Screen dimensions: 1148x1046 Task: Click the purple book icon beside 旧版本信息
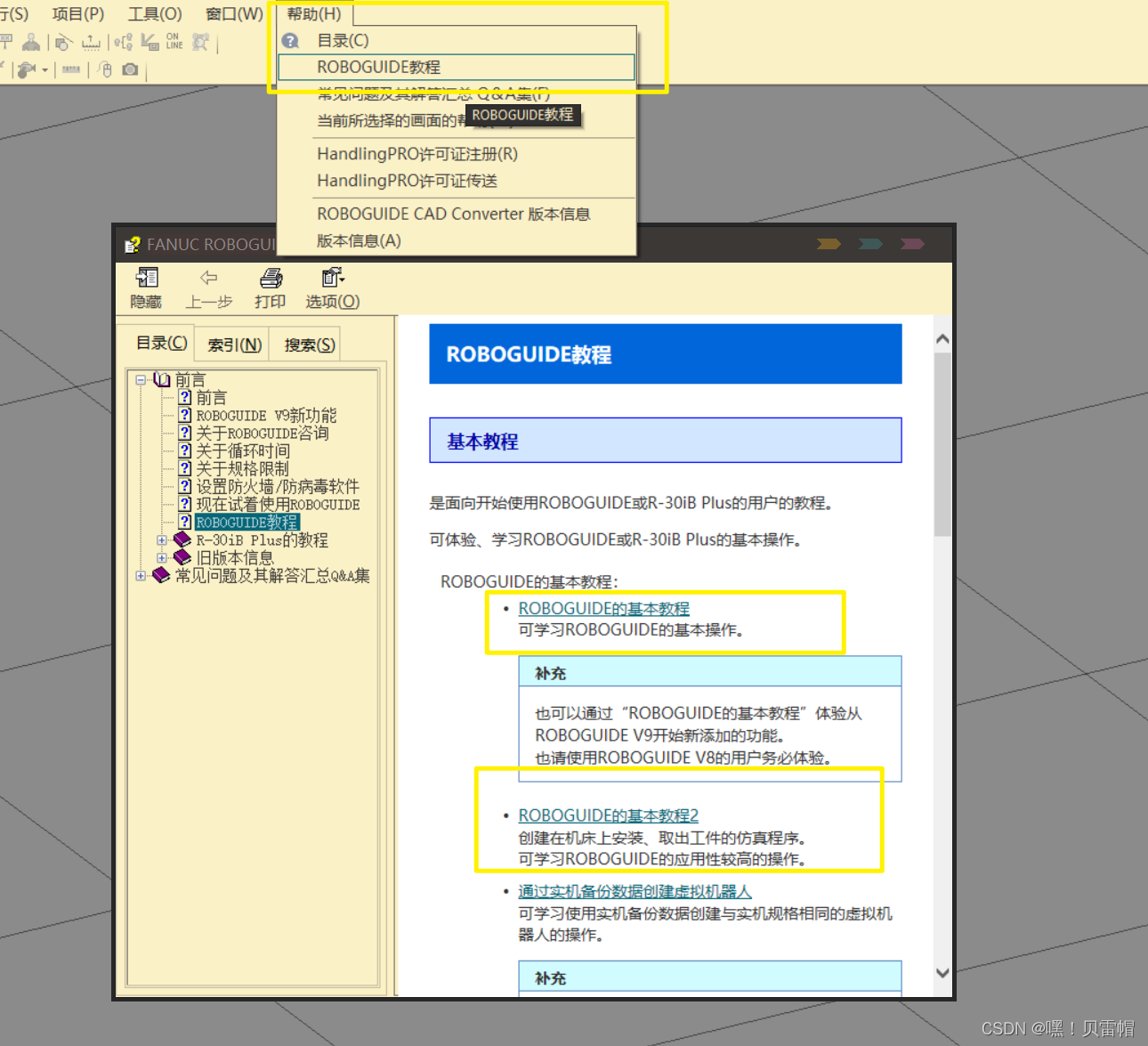[182, 558]
